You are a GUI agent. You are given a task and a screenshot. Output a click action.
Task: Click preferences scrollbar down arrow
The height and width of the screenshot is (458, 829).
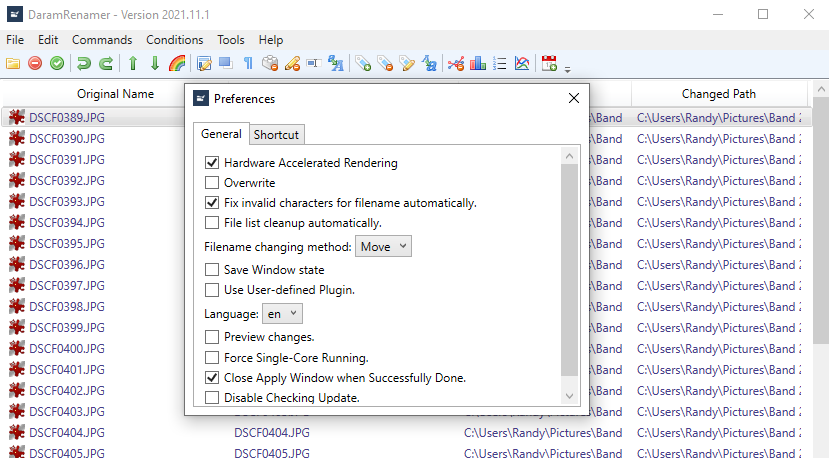coord(569,396)
